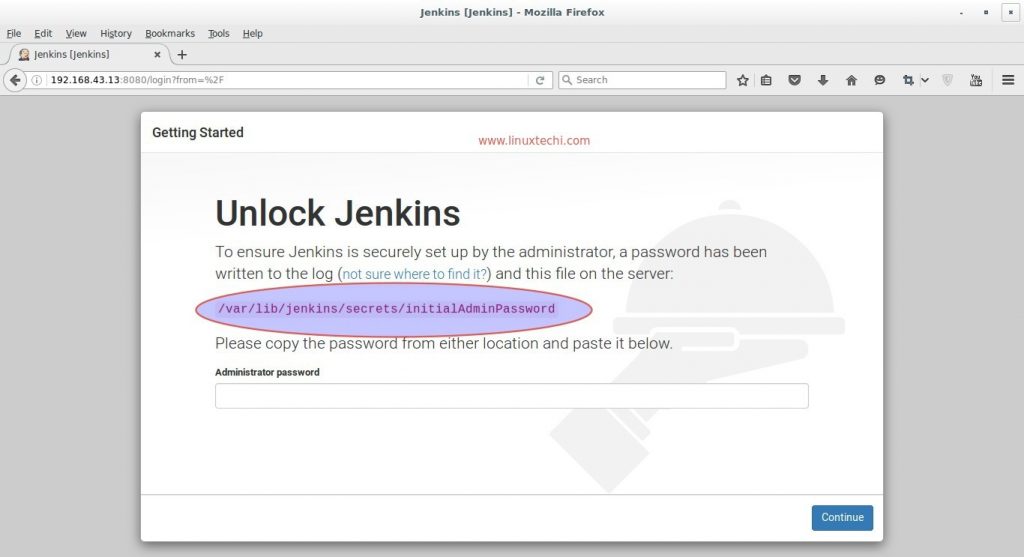The width and height of the screenshot is (1024, 557).
Task: Open a new tab with plus button
Action: coord(182,55)
